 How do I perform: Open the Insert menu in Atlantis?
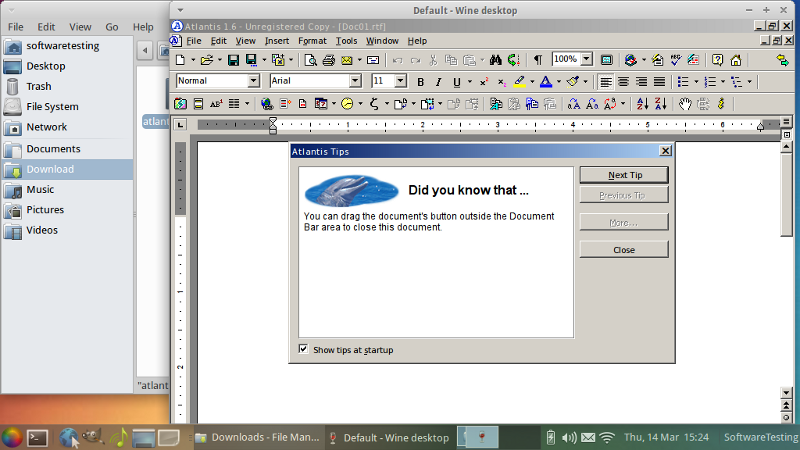(277, 41)
